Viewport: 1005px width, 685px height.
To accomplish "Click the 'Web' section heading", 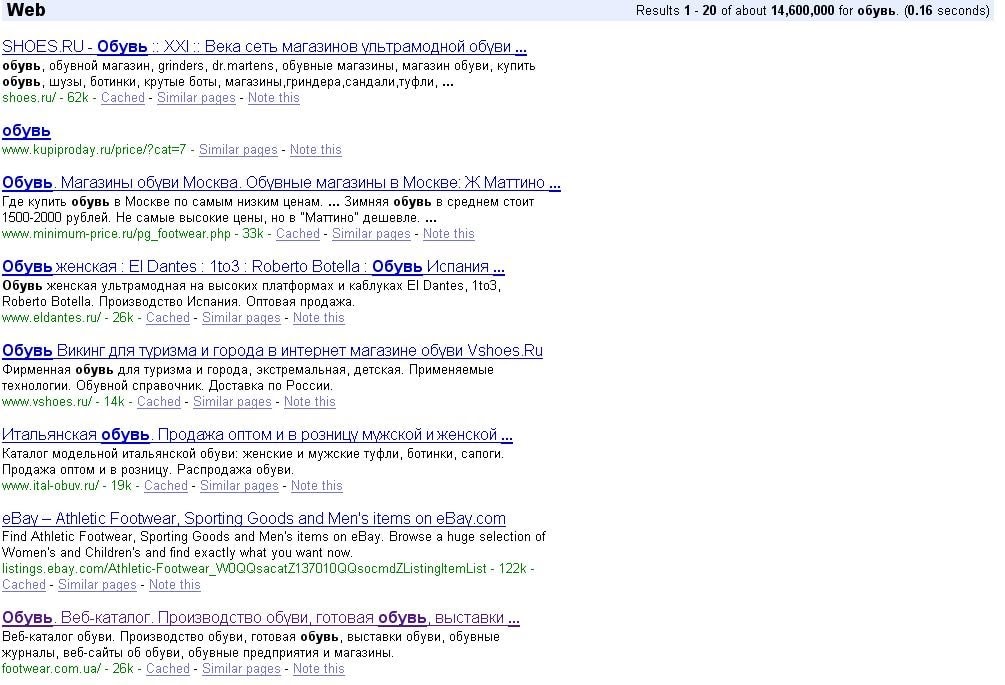I will (26, 10).
